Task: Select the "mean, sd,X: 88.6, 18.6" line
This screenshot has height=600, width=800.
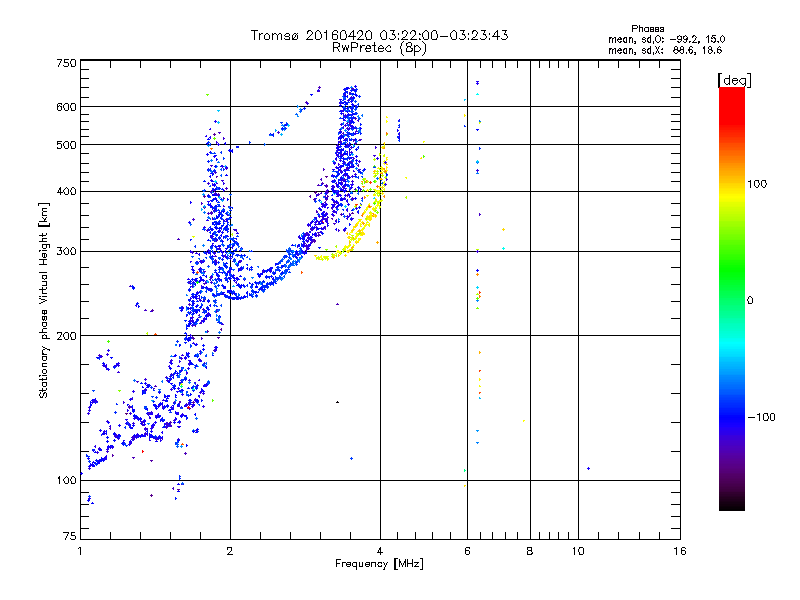Action: point(665,50)
